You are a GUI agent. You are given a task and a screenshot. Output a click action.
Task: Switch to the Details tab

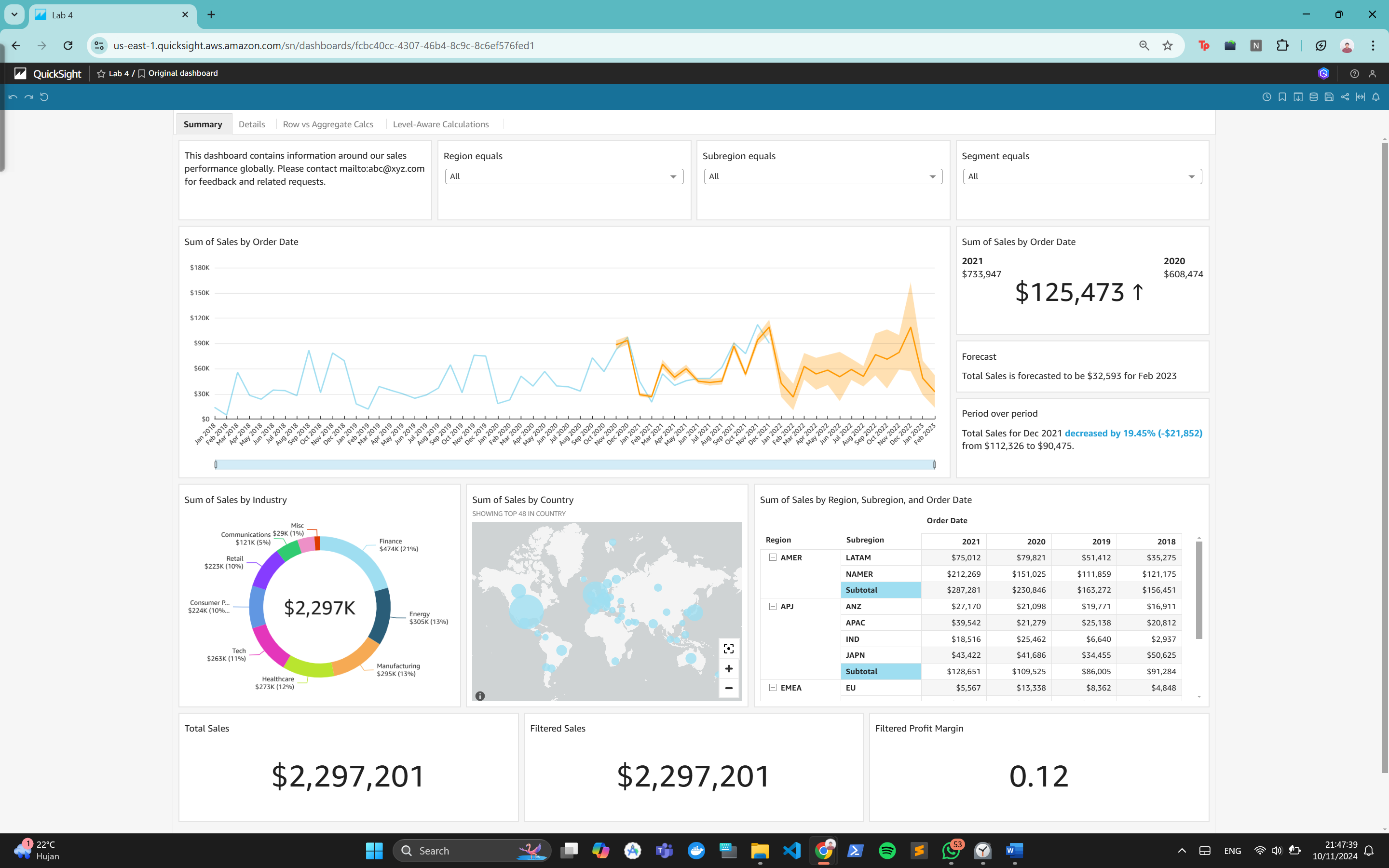251,124
